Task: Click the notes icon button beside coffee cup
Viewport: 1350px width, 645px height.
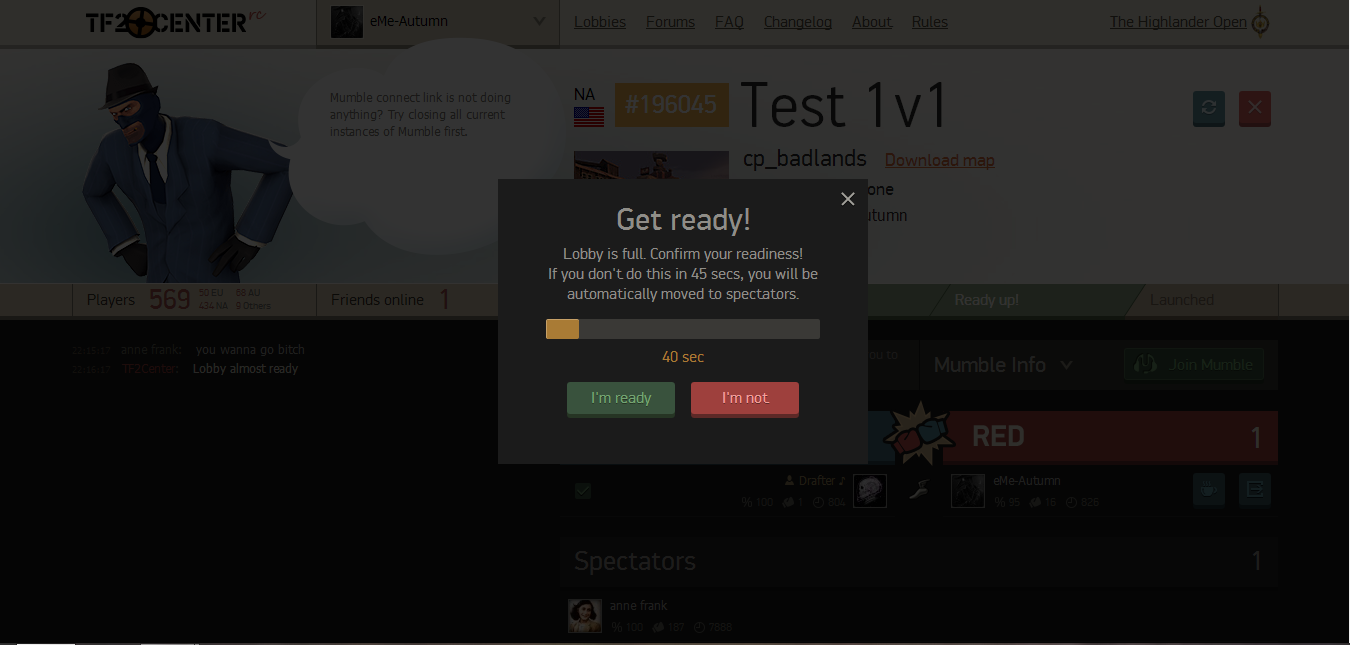Action: coord(1255,490)
